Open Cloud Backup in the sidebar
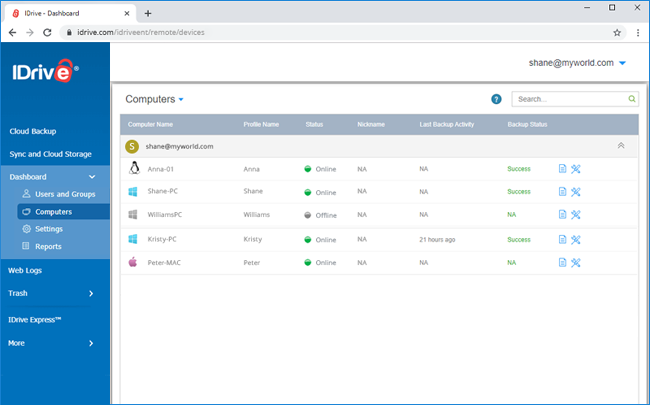The width and height of the screenshot is (650, 405). 33,131
